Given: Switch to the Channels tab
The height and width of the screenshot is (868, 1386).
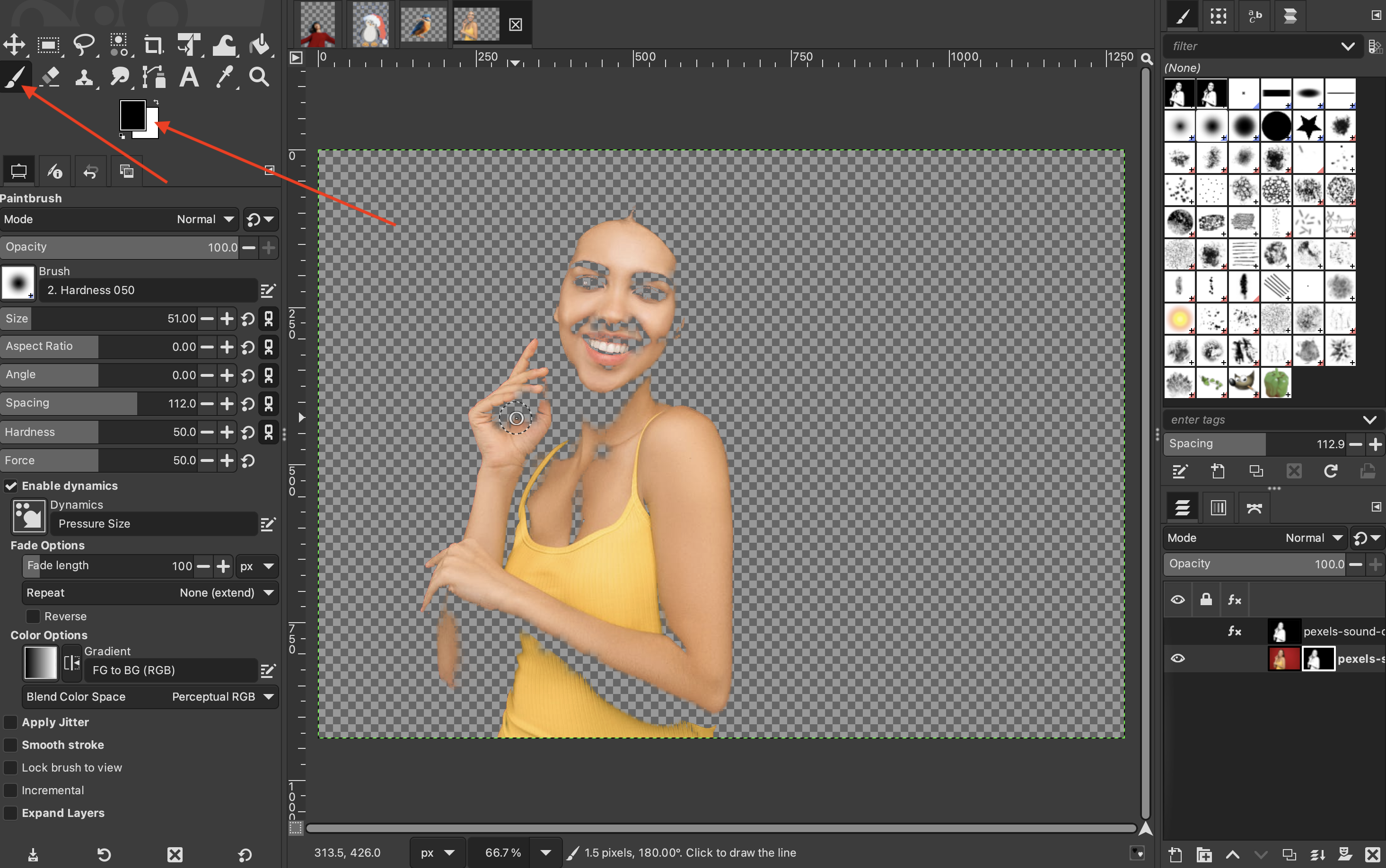Looking at the screenshot, I should 1218,507.
